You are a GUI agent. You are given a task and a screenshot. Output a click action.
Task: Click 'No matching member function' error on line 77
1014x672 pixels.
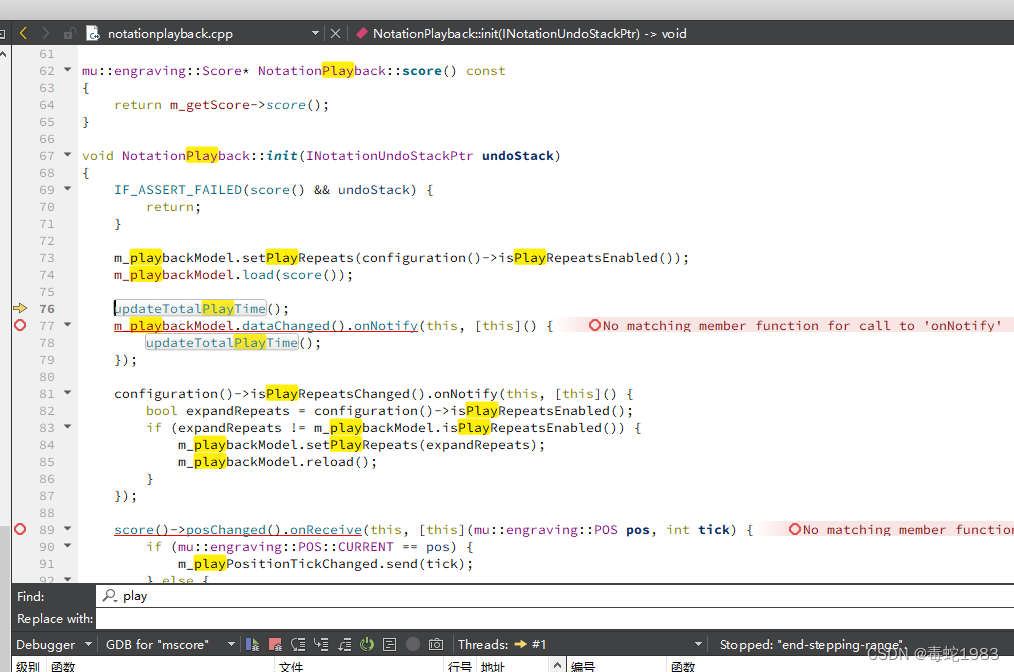coord(801,325)
